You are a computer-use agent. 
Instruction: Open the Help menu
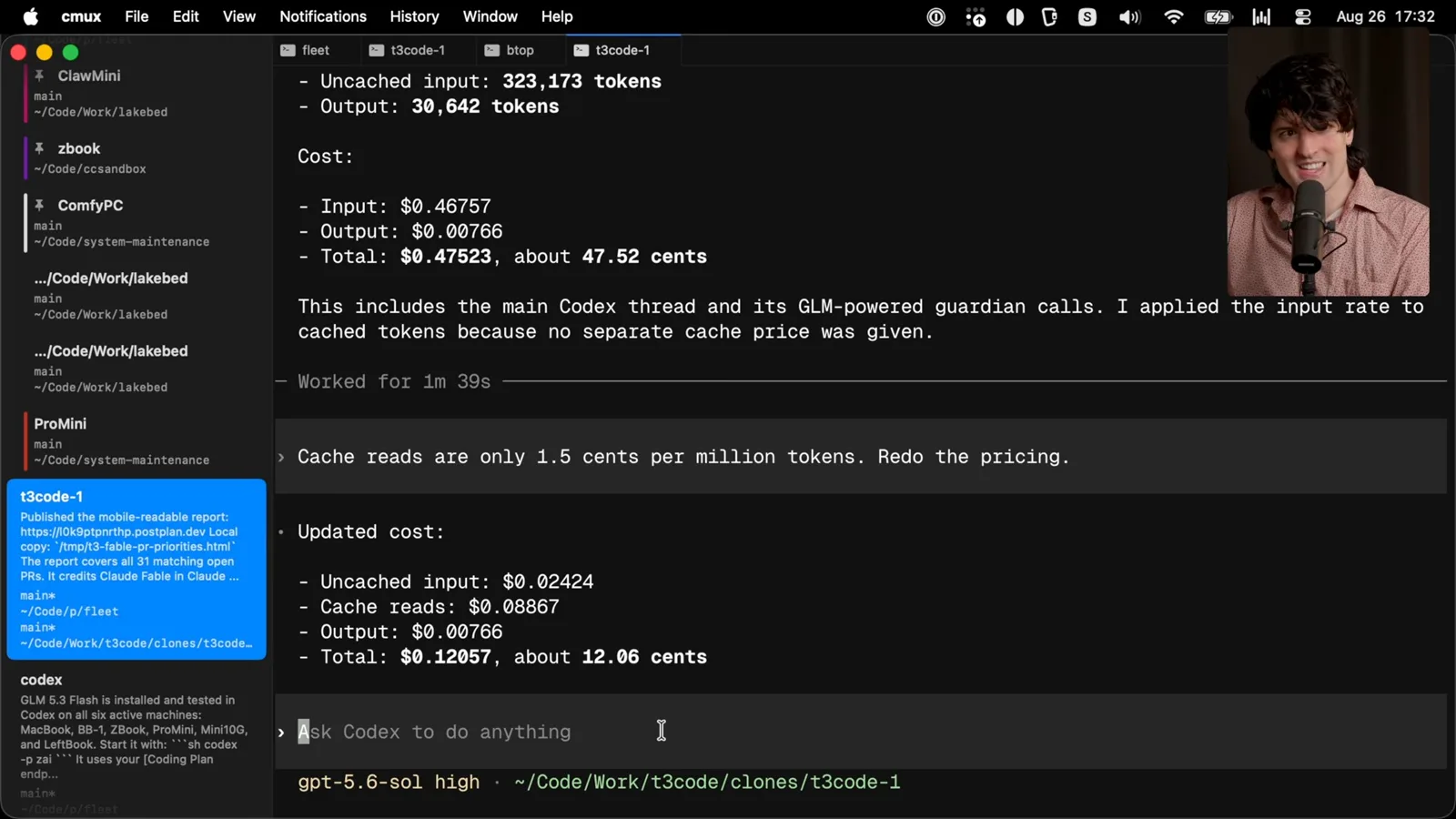[x=557, y=16]
